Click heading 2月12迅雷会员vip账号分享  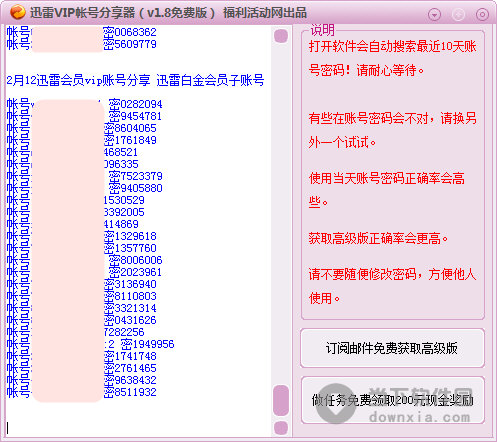tap(78, 80)
